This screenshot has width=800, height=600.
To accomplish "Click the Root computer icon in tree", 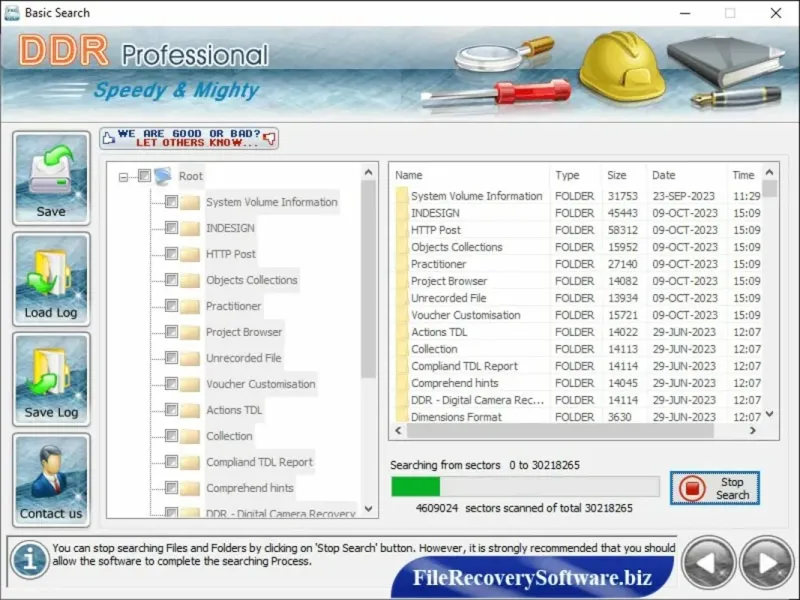I will click(163, 176).
